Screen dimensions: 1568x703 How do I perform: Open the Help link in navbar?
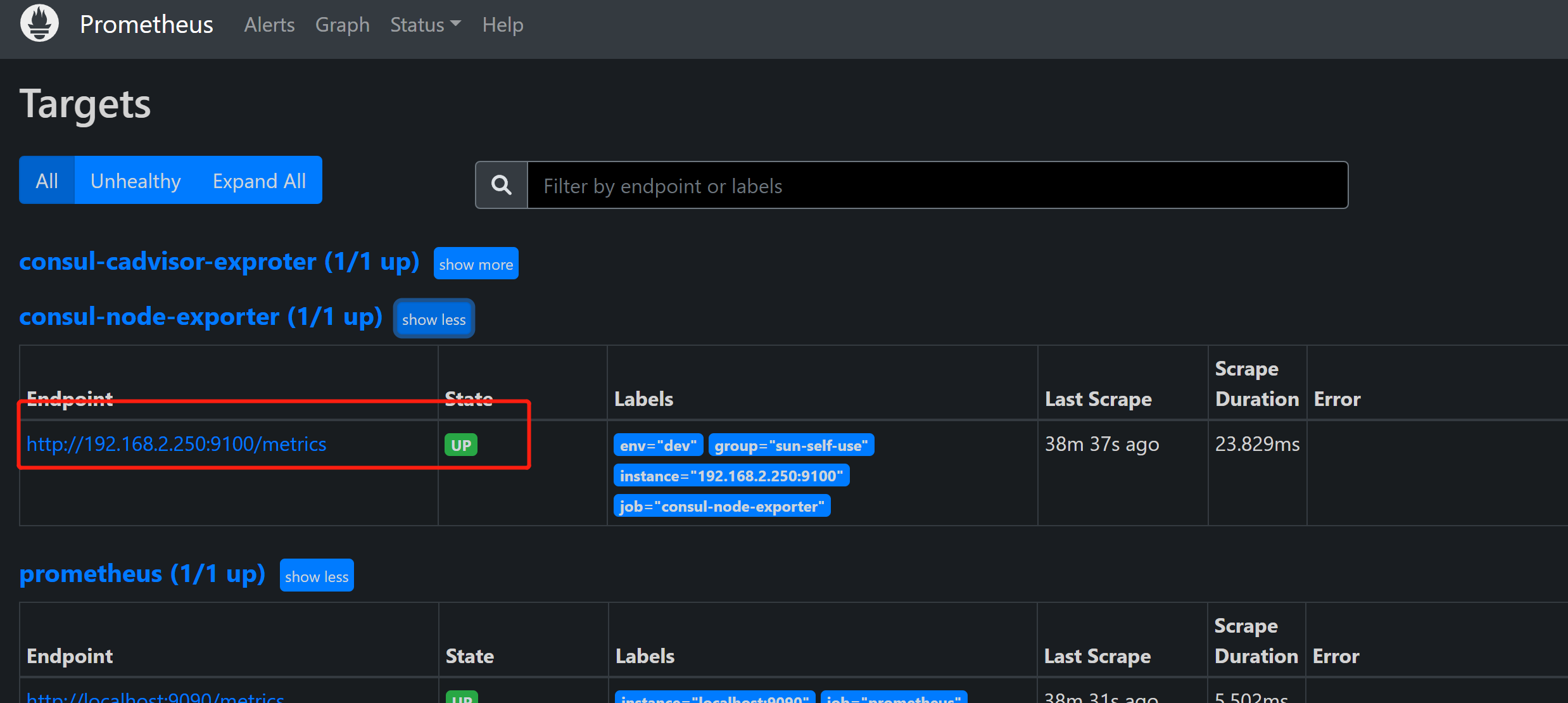502,25
